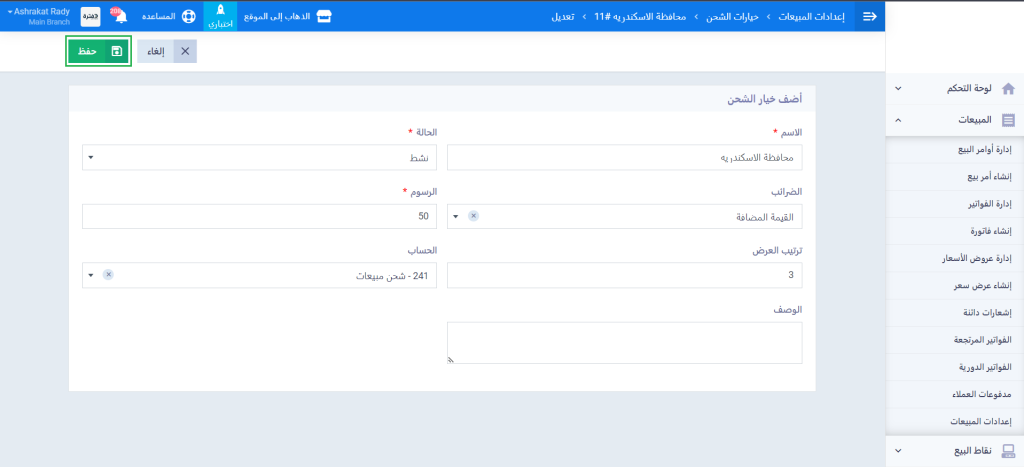The width and height of the screenshot is (1024, 467).
Task: Open the الضرائب taxes dropdown arrow
Action: coord(456,216)
